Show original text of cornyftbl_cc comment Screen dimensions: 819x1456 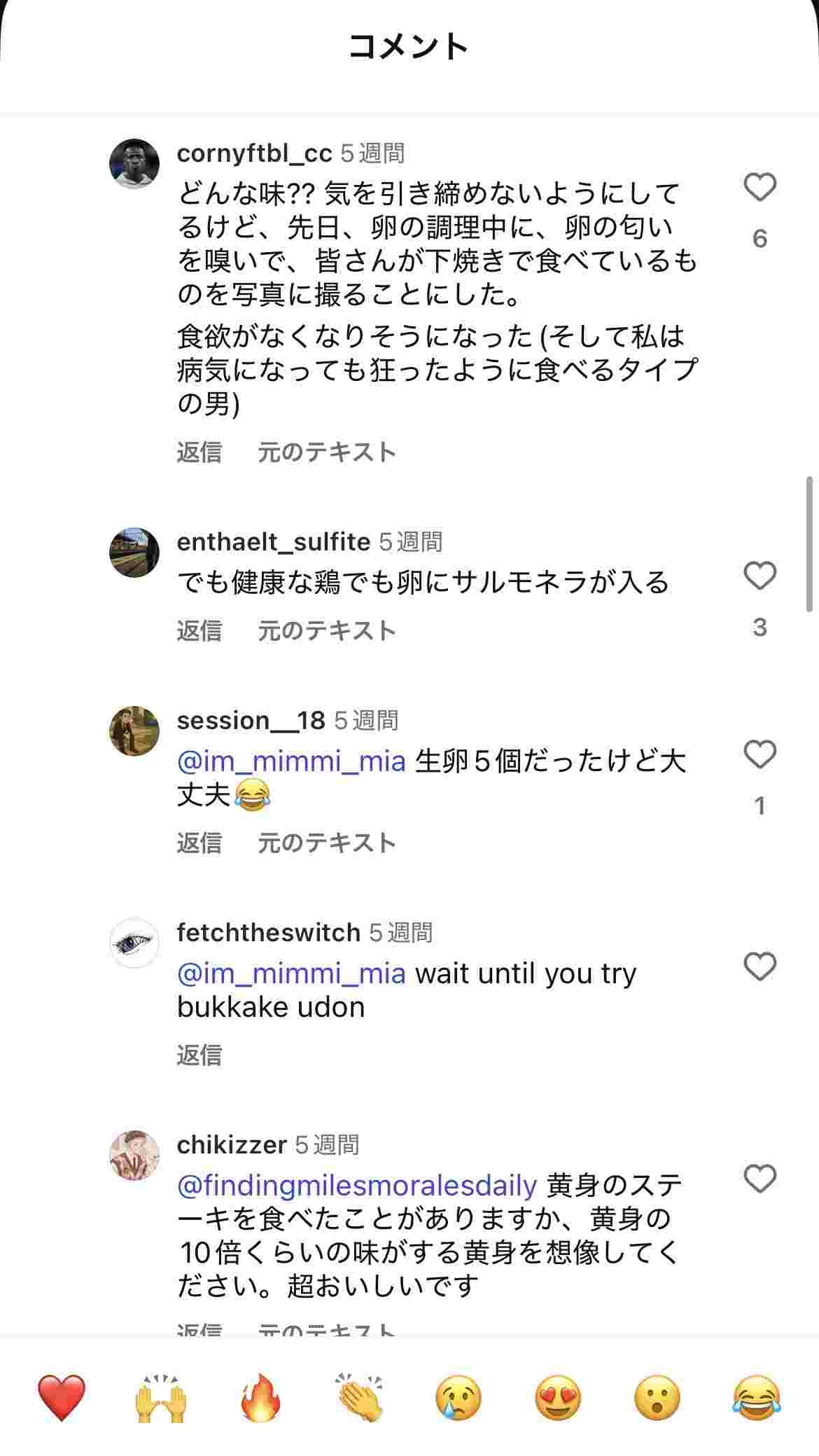pos(327,452)
